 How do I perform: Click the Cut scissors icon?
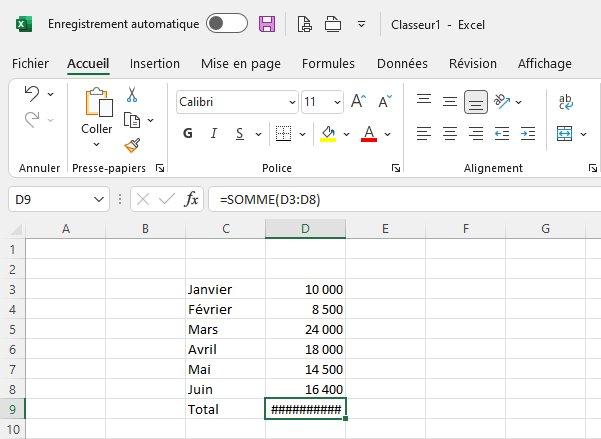(132, 94)
